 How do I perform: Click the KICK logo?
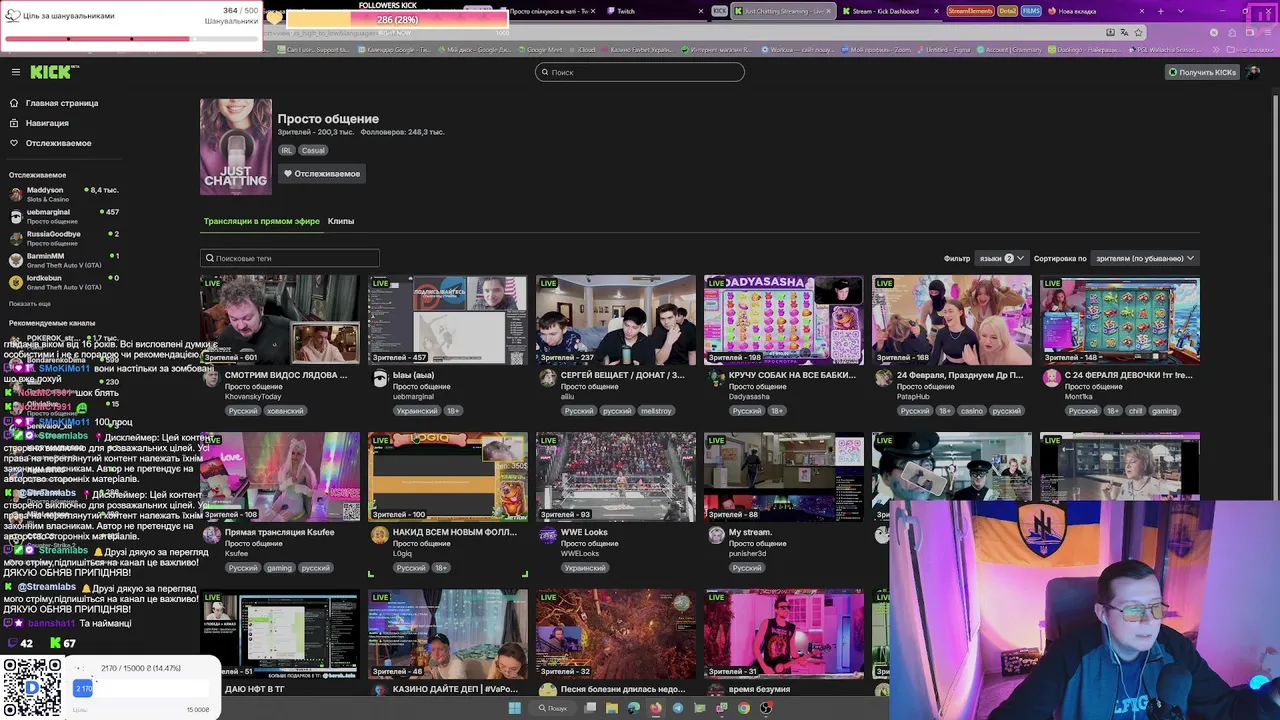[54, 72]
